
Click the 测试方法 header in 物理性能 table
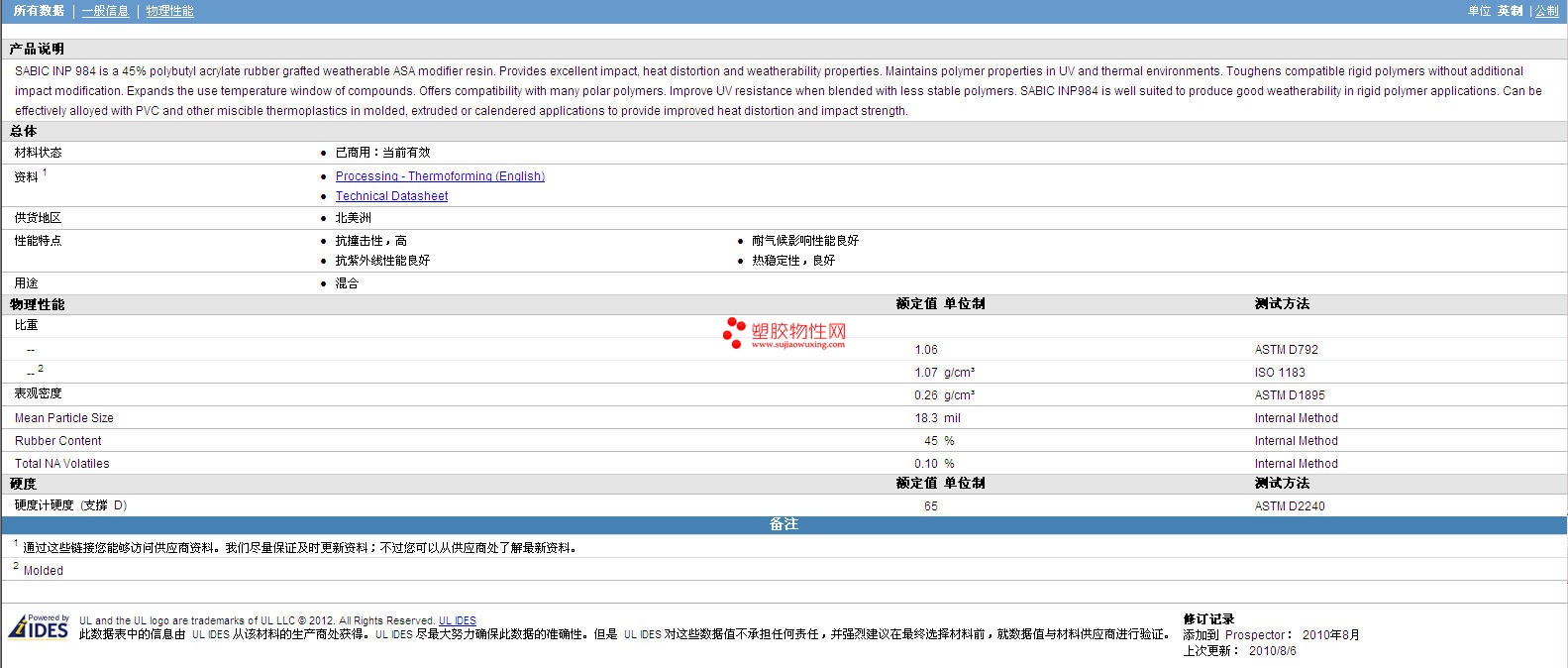tap(1282, 304)
